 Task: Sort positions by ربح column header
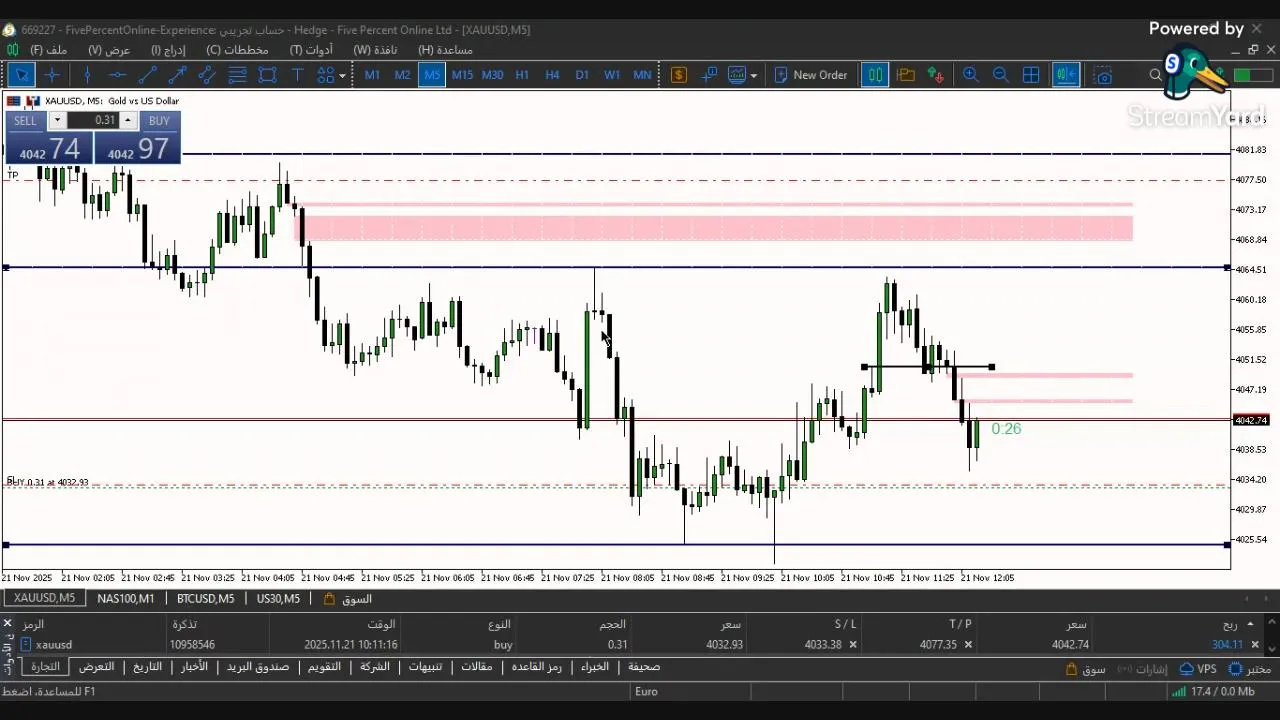[x=1229, y=624]
